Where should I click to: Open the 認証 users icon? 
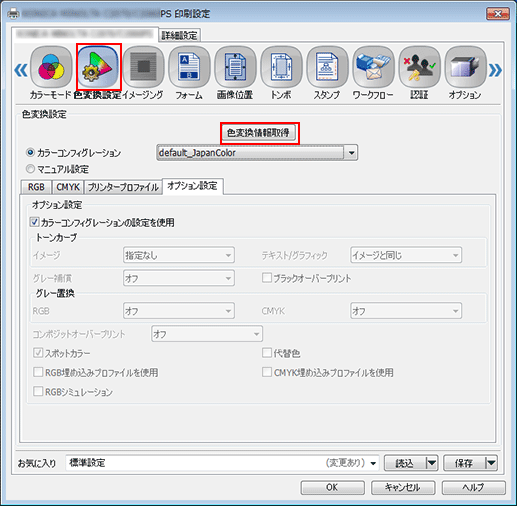click(419, 67)
